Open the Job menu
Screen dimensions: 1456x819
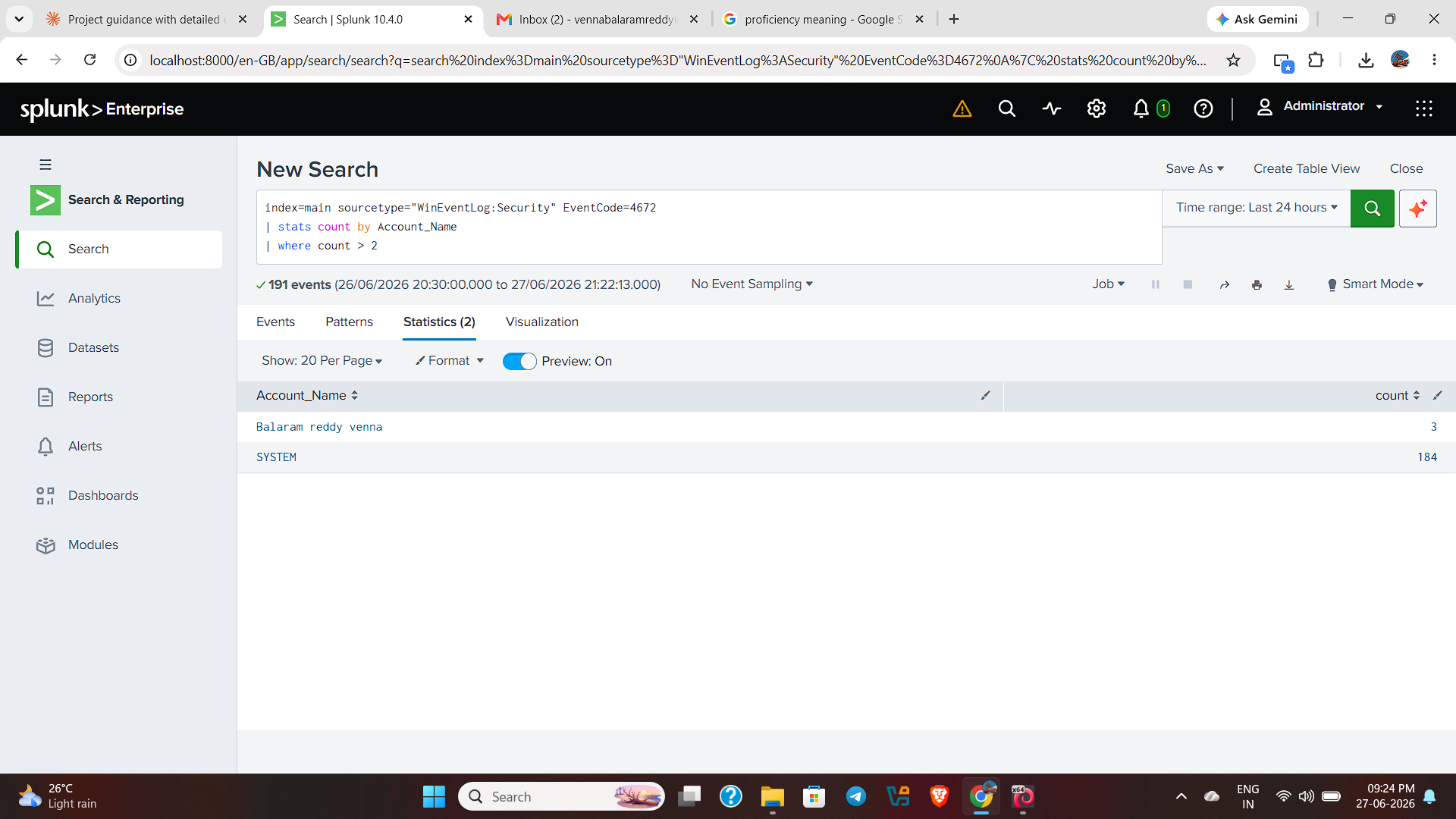(x=1108, y=284)
